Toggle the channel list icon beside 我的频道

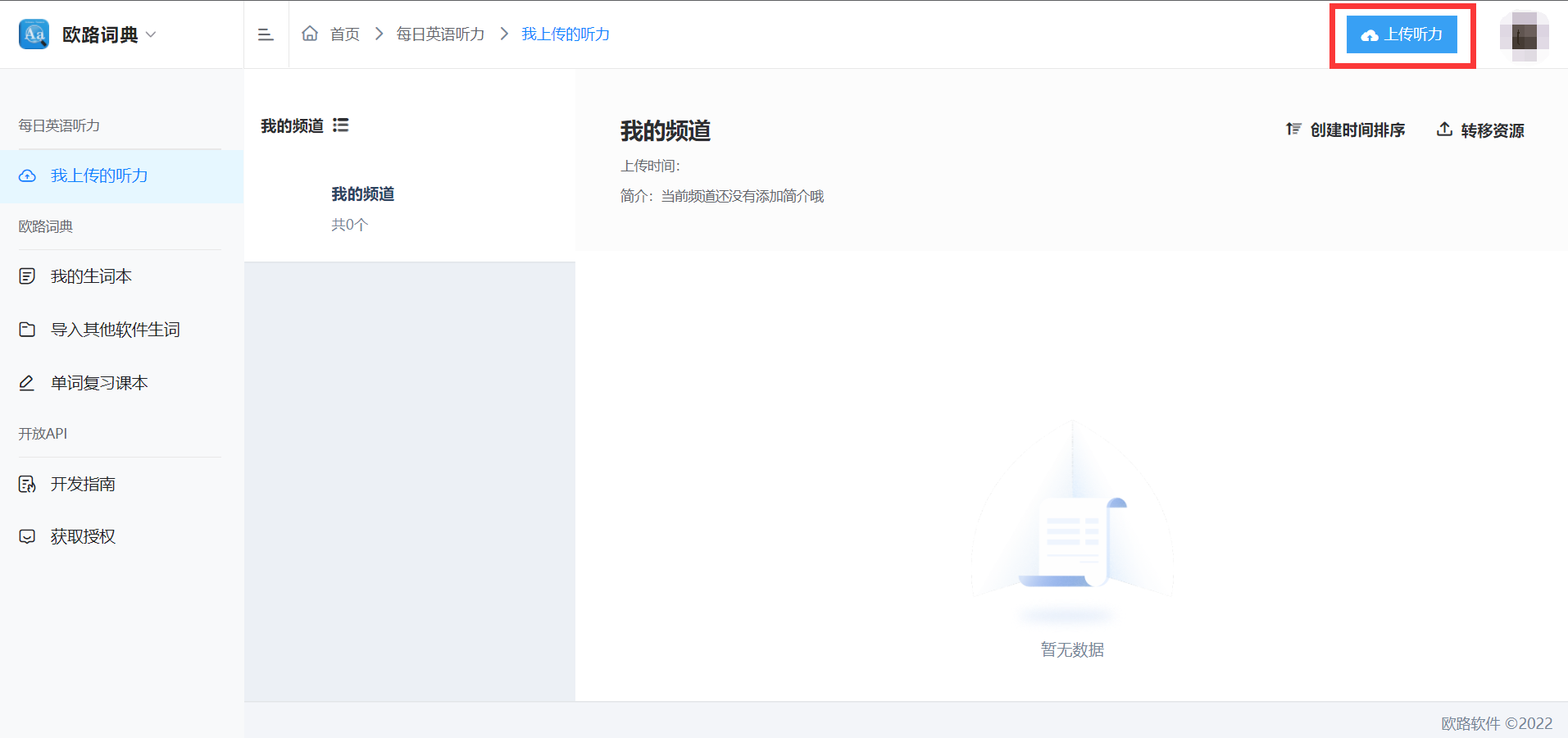point(341,125)
